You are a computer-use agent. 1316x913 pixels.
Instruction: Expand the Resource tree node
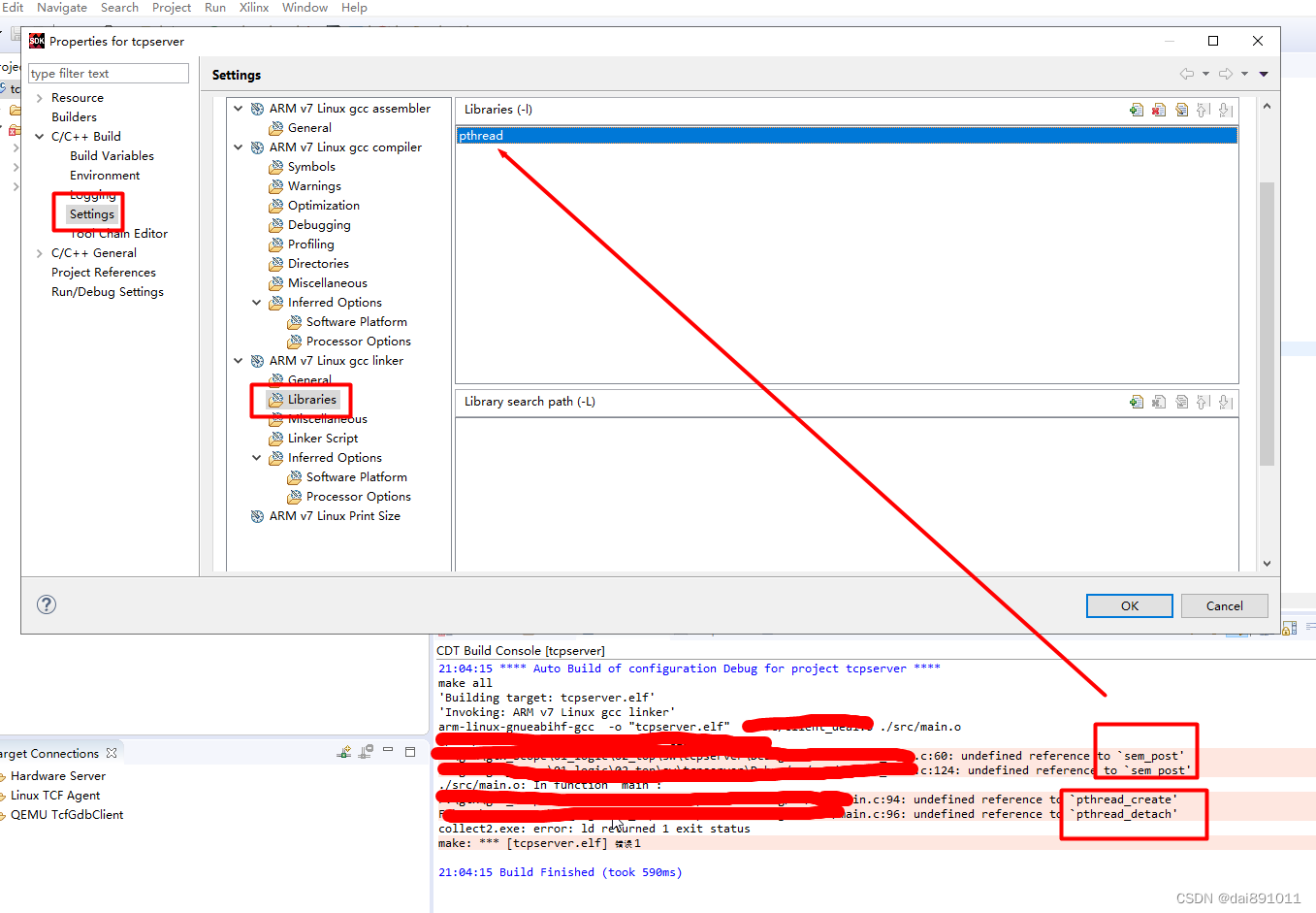point(39,98)
